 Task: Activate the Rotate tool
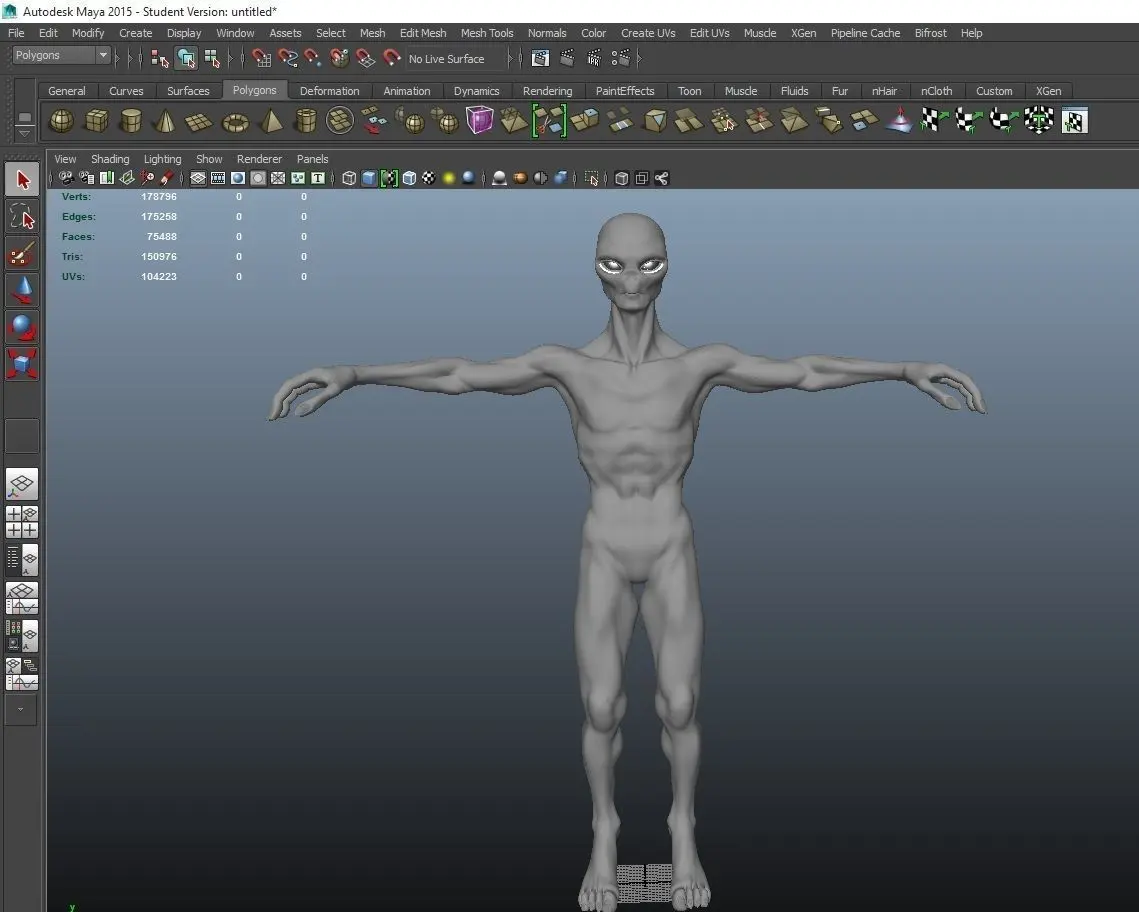(23, 327)
